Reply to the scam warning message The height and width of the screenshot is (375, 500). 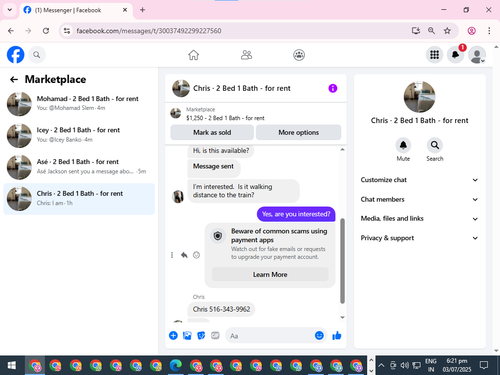184,255
